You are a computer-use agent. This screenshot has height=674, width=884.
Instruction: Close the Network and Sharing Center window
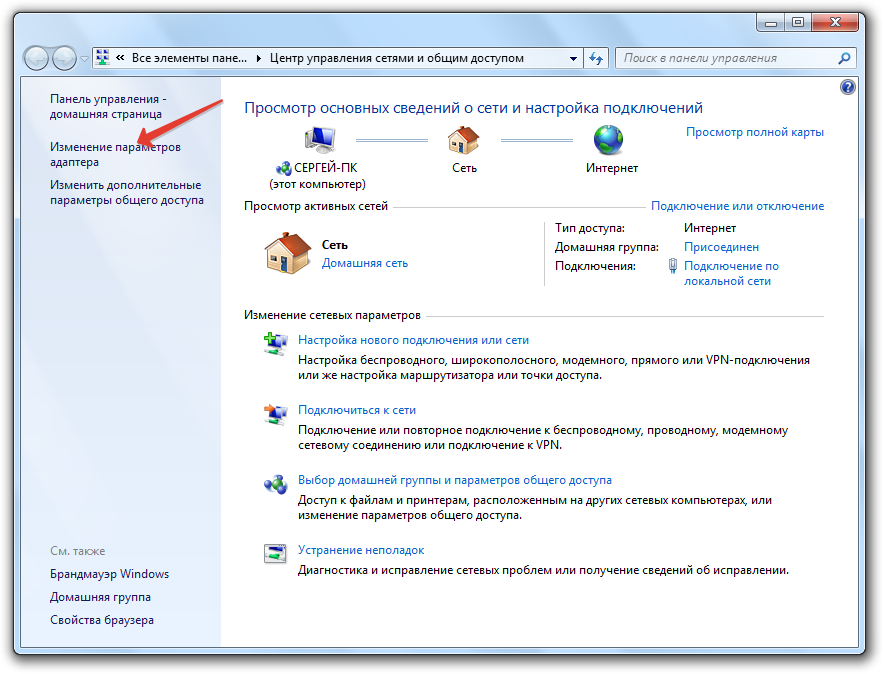(x=836, y=23)
